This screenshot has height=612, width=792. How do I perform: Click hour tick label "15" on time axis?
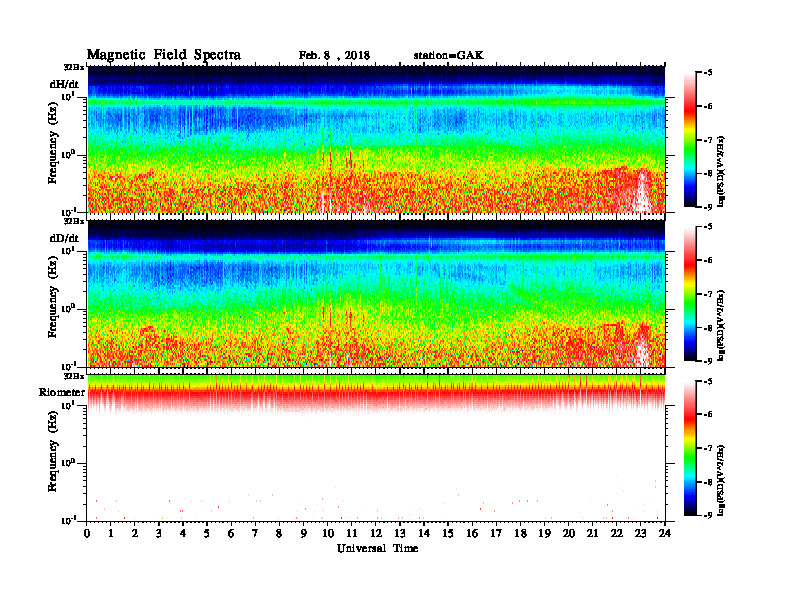[448, 534]
